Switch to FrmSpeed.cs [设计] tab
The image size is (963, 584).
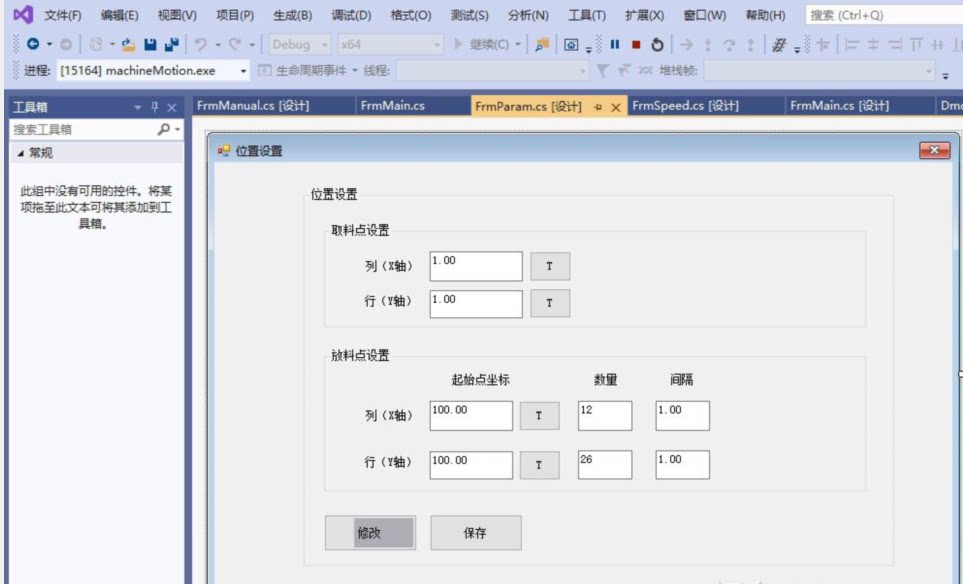(x=685, y=106)
